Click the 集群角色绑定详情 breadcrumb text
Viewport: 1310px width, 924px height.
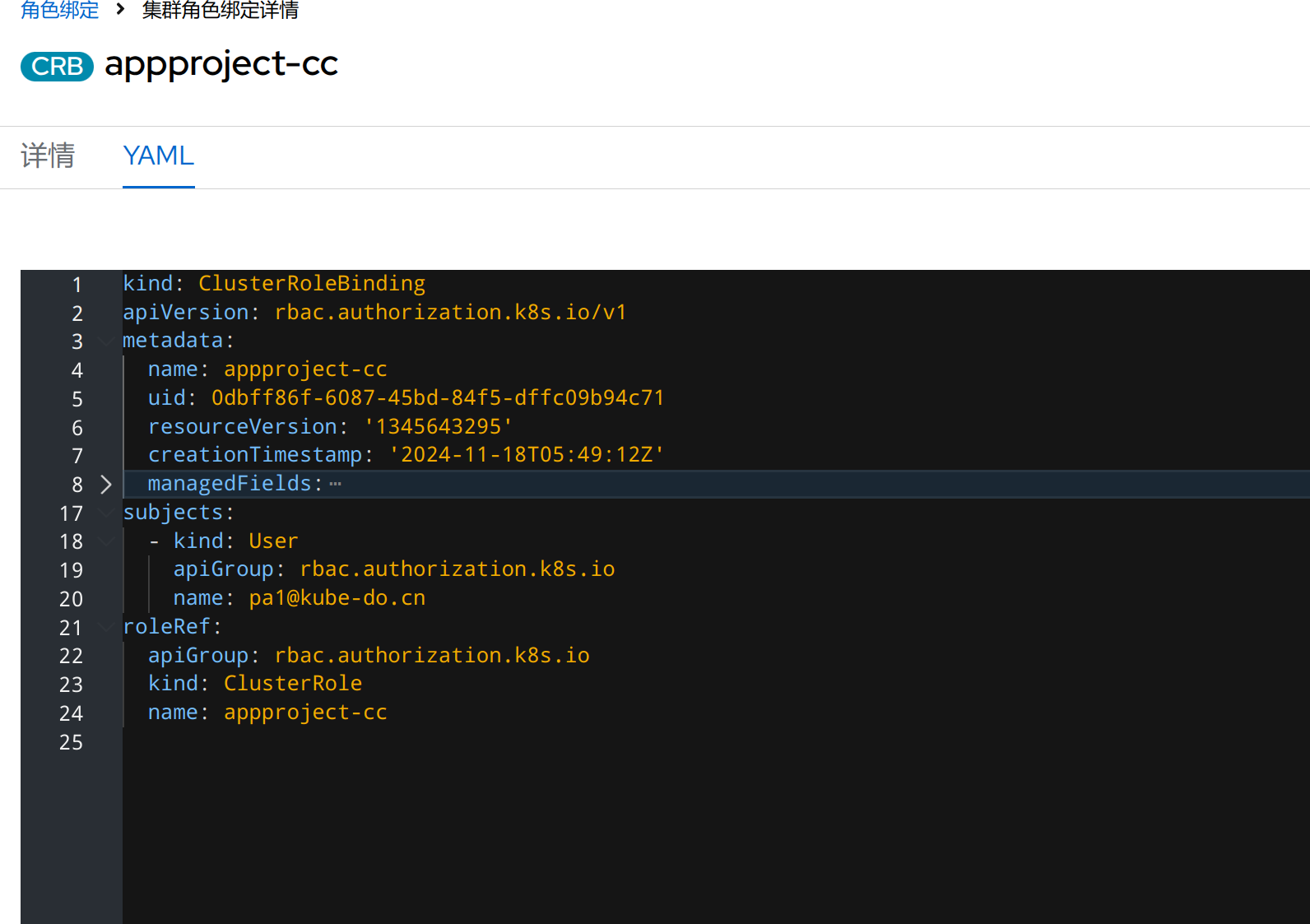click(220, 10)
